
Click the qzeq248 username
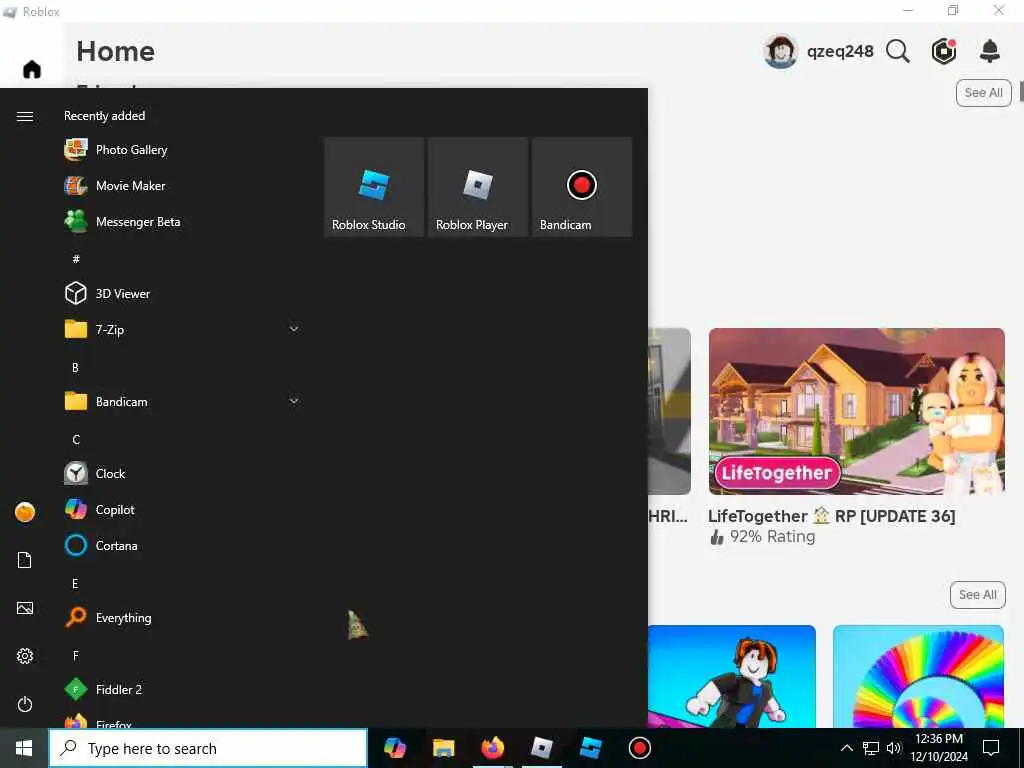coord(840,51)
